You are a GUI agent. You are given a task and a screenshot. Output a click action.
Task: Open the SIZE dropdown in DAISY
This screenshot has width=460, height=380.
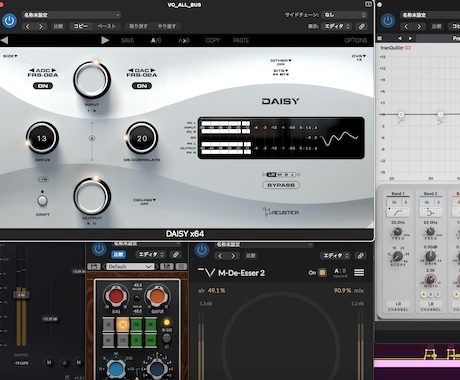(10, 56)
